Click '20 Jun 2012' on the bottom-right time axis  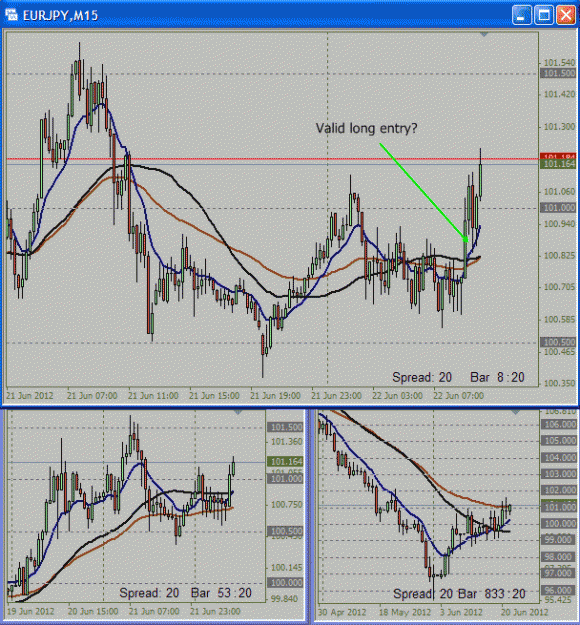(x=524, y=612)
